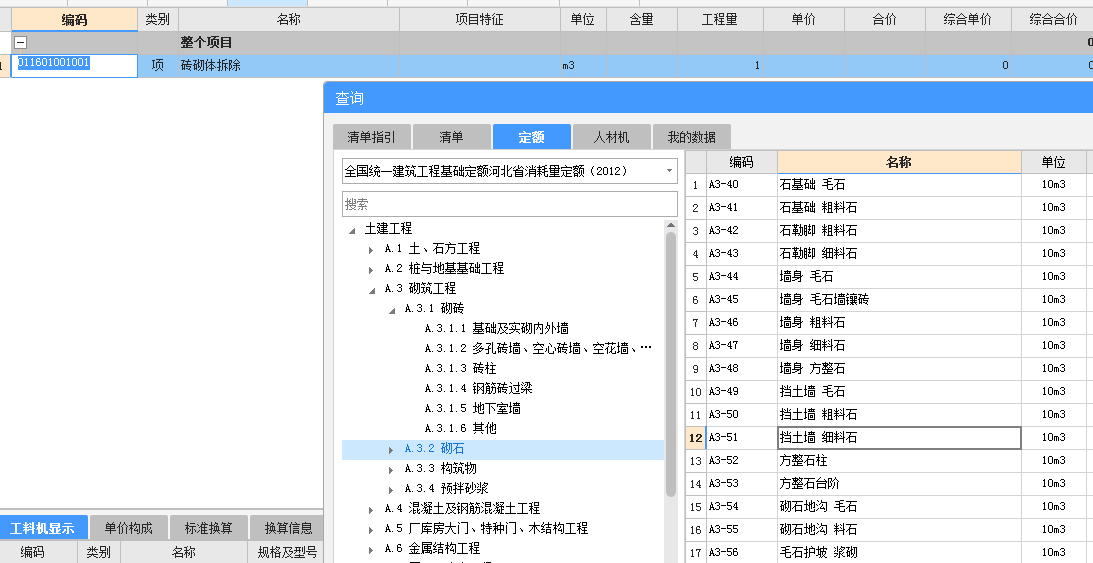Select quota row A3-50 挡土墙 粗料石

coord(889,415)
